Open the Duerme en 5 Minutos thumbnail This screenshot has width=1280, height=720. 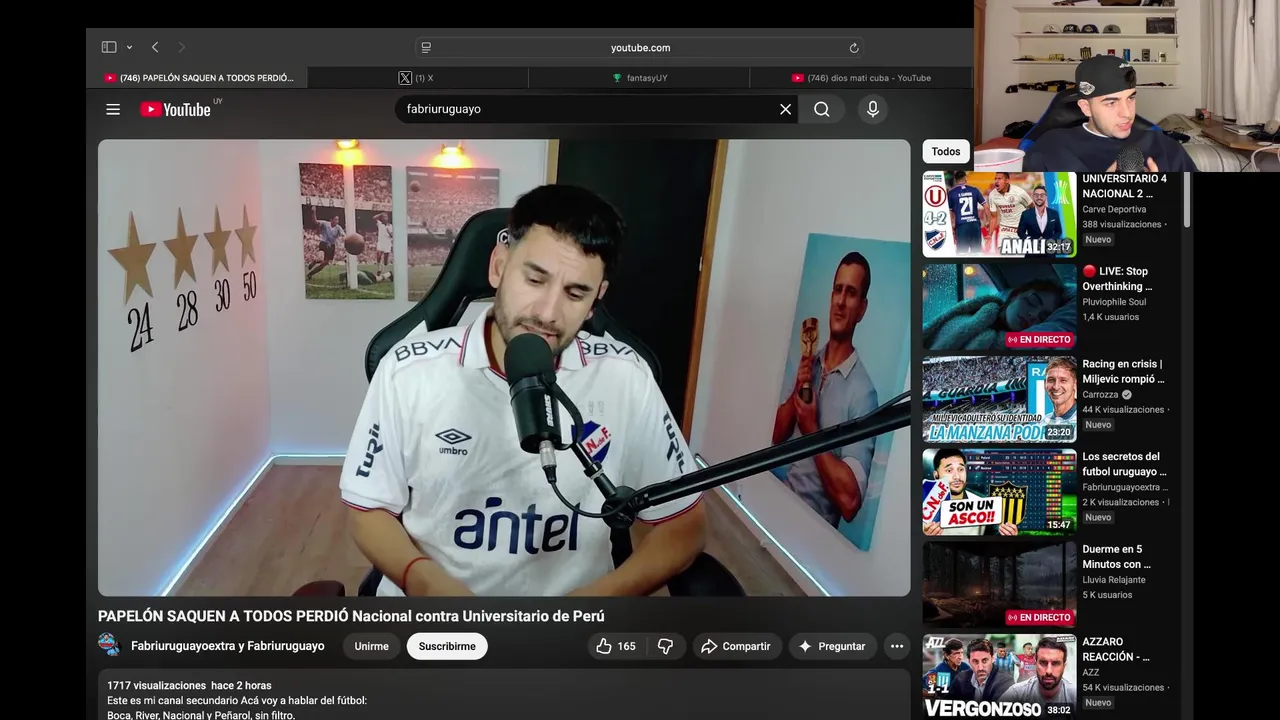pyautogui.click(x=999, y=585)
